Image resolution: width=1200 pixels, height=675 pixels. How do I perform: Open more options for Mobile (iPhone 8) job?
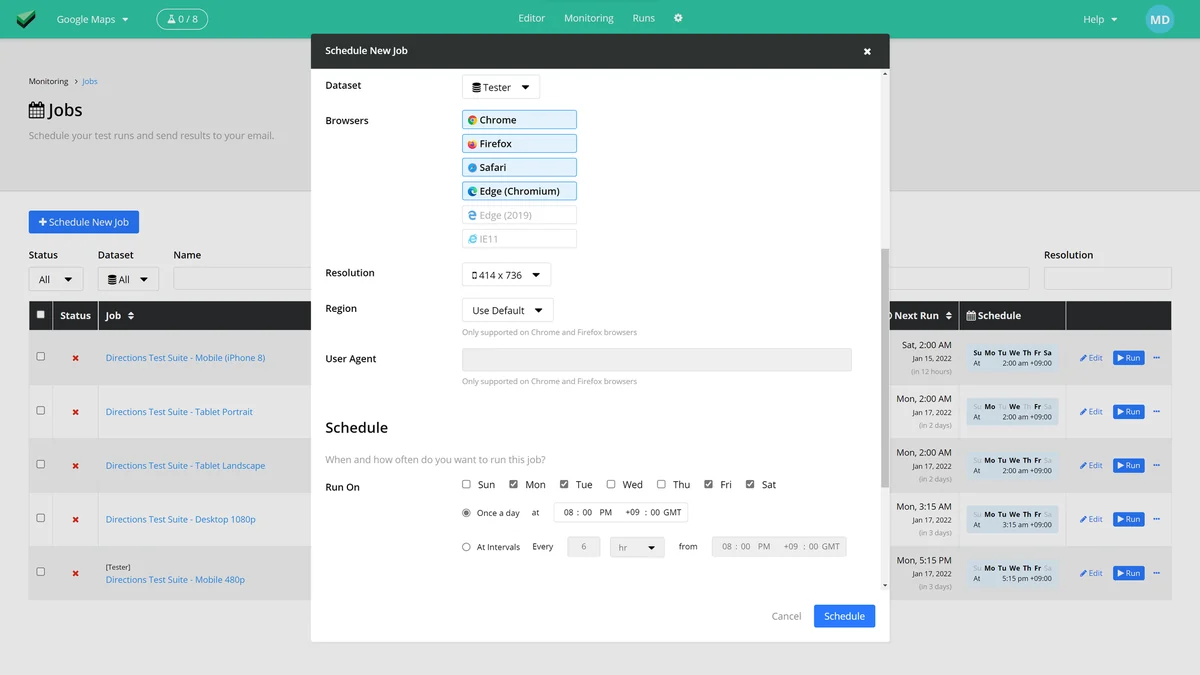click(x=1157, y=358)
